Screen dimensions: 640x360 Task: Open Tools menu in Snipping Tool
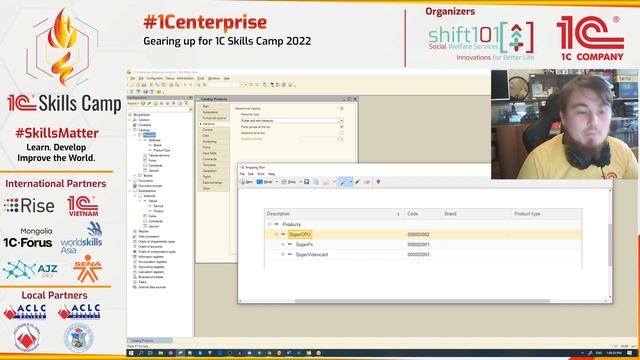(261, 174)
